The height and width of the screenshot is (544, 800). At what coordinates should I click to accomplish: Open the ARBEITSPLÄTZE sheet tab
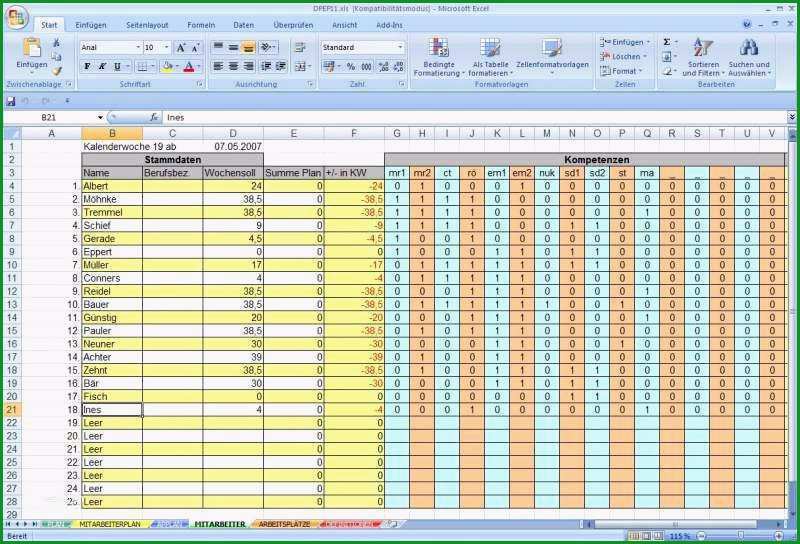tap(284, 524)
